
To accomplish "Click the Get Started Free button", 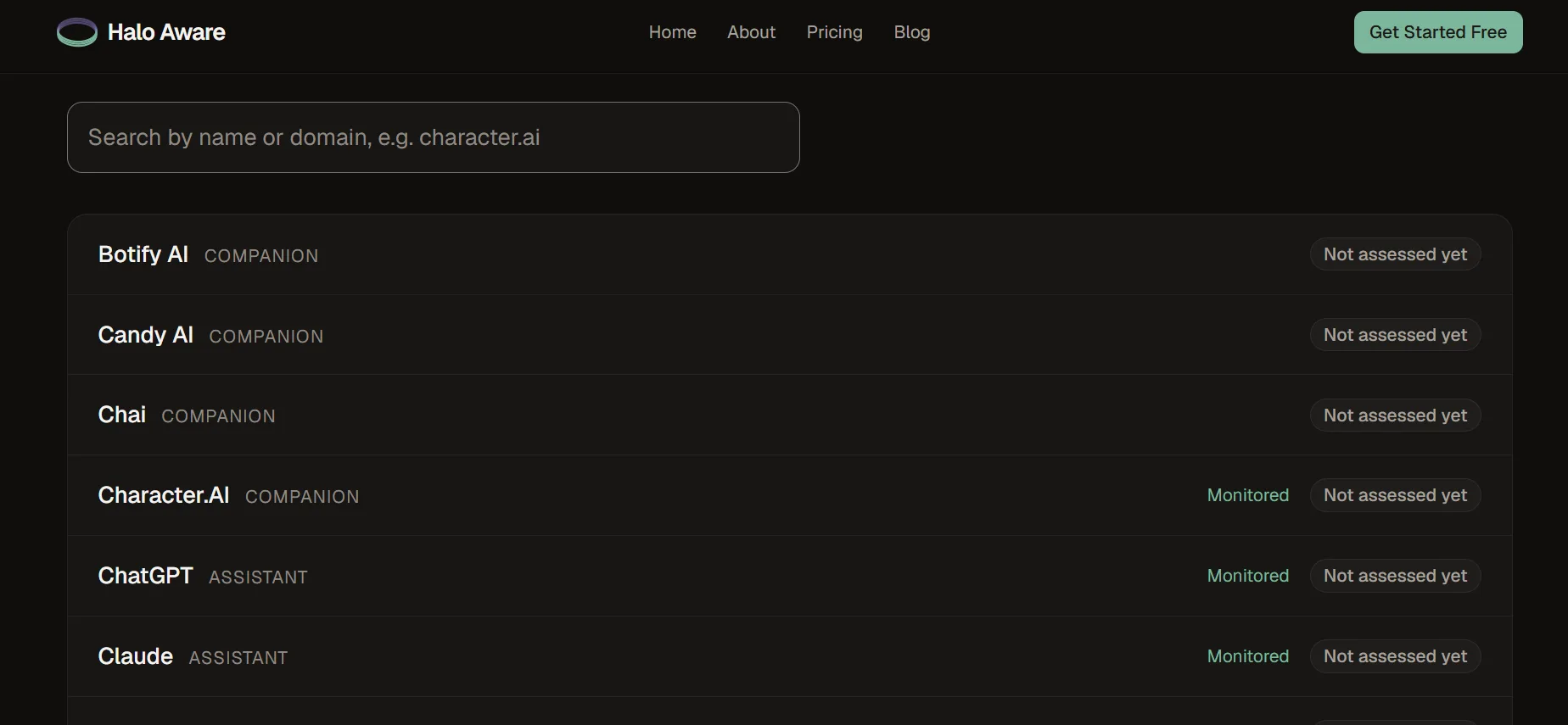I will point(1438,32).
